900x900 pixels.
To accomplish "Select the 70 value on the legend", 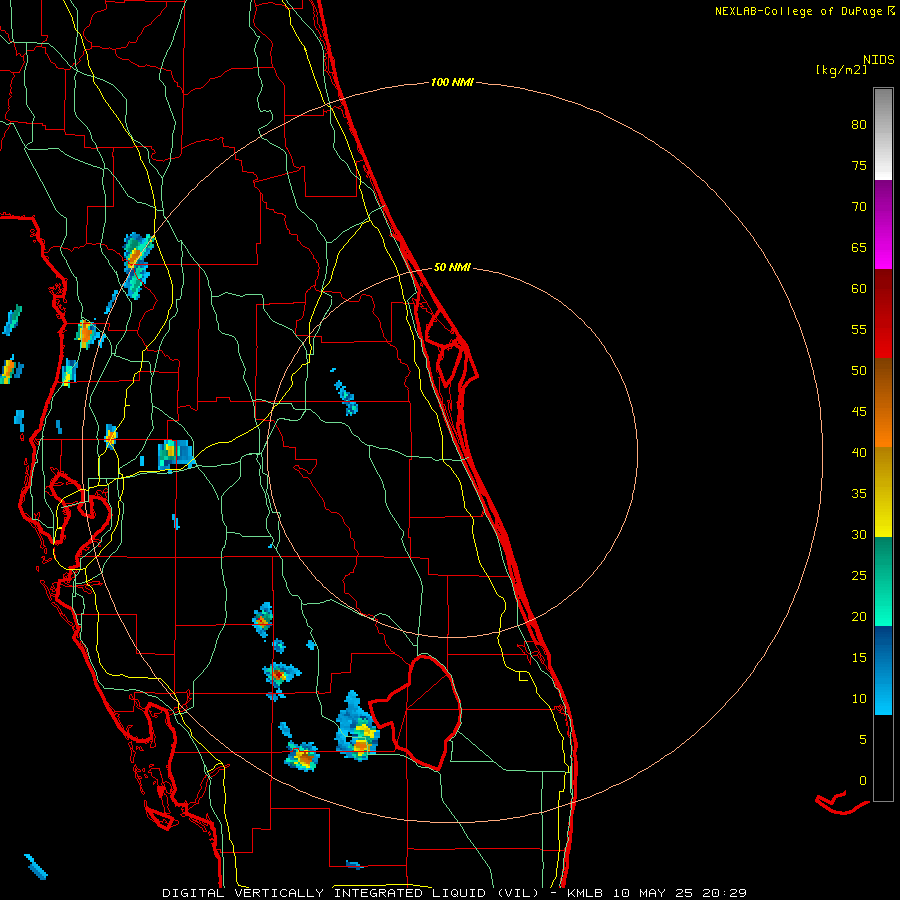I will [859, 207].
